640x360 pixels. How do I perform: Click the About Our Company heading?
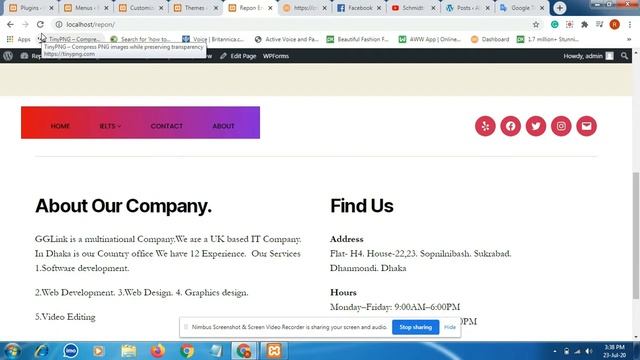(123, 206)
